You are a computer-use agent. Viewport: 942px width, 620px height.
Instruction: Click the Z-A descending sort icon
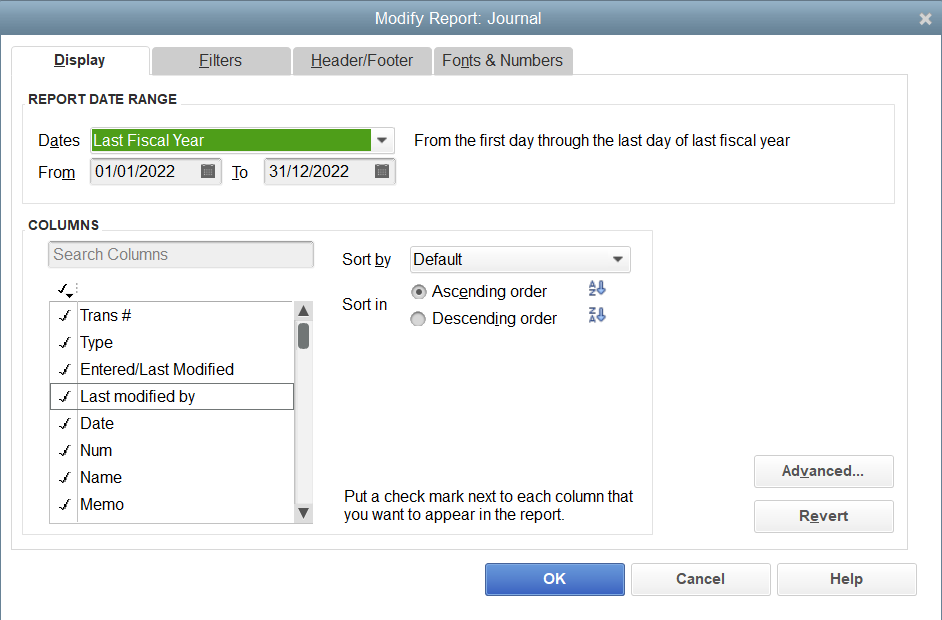[x=597, y=315]
